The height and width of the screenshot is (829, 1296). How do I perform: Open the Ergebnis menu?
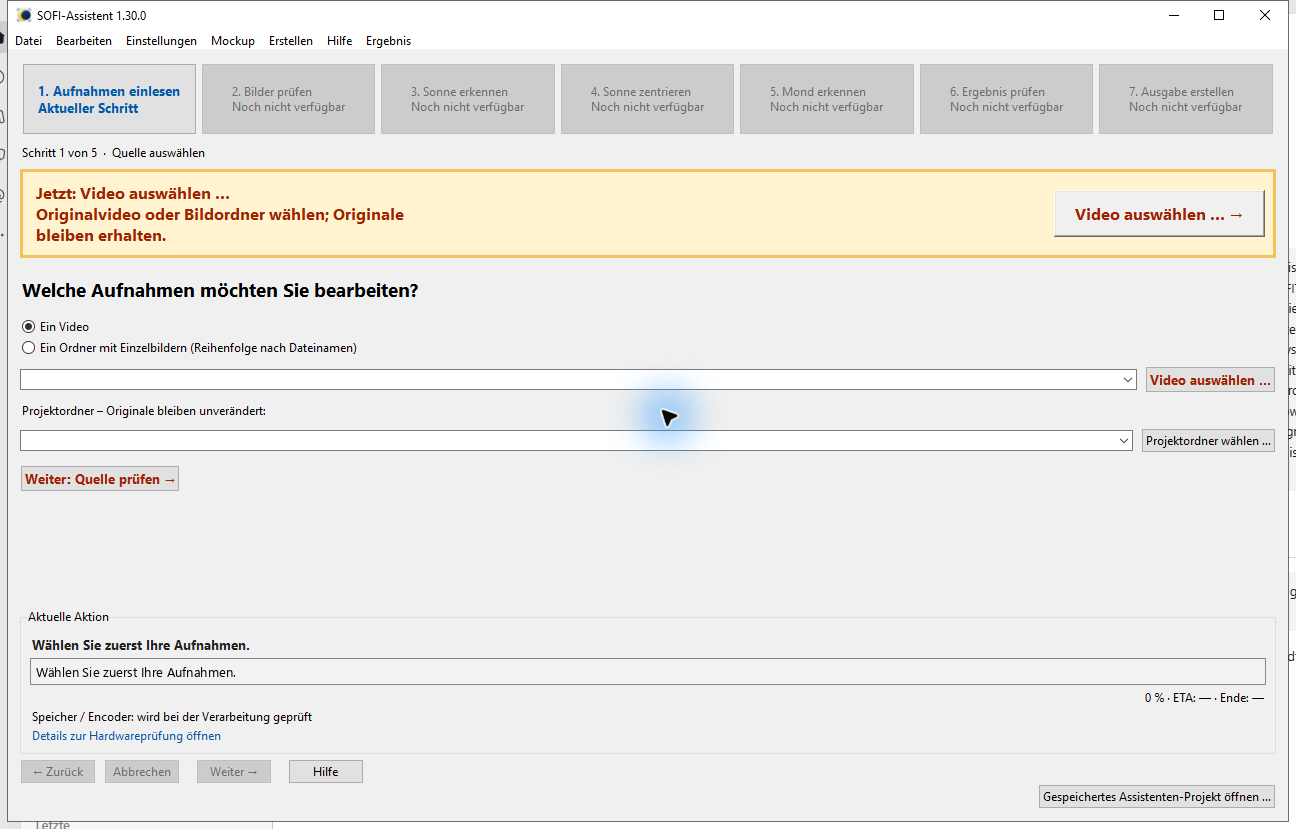388,41
